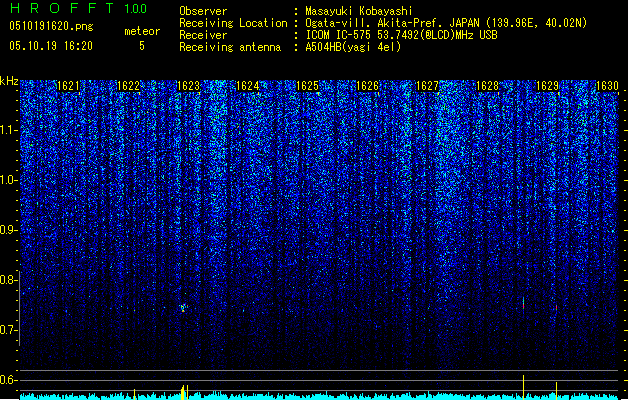Click the 'Receiver' field label
The image size is (629, 400).
coord(203,35)
